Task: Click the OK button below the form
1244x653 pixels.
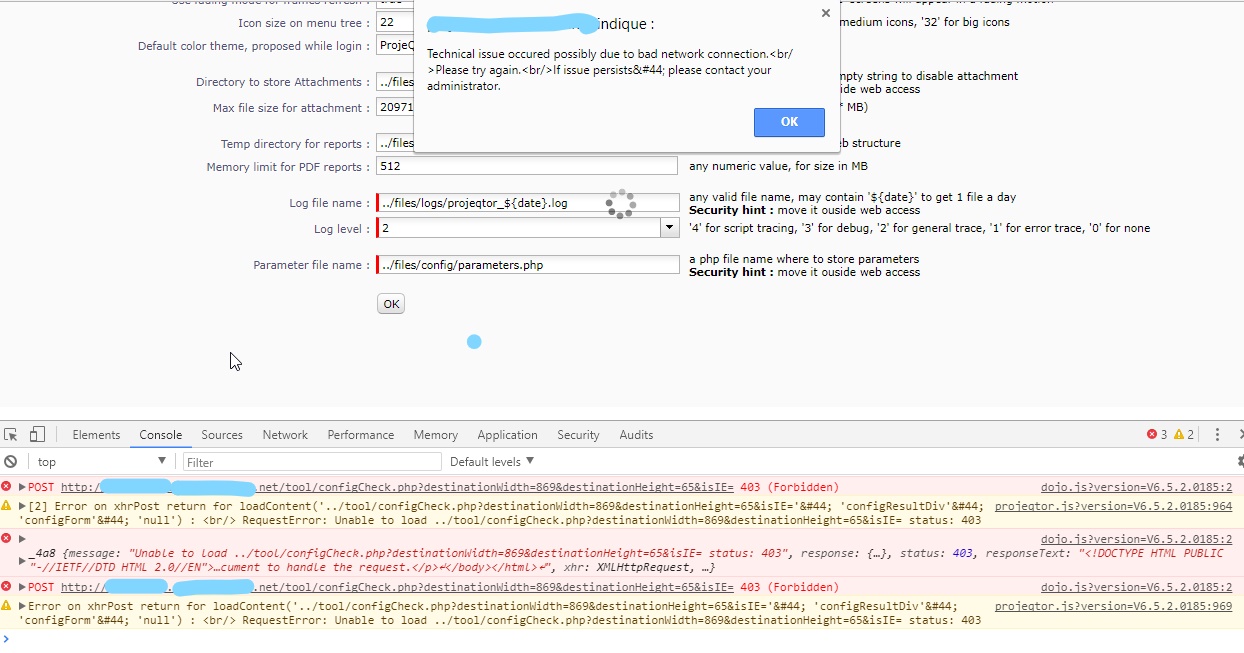Action: click(x=391, y=304)
